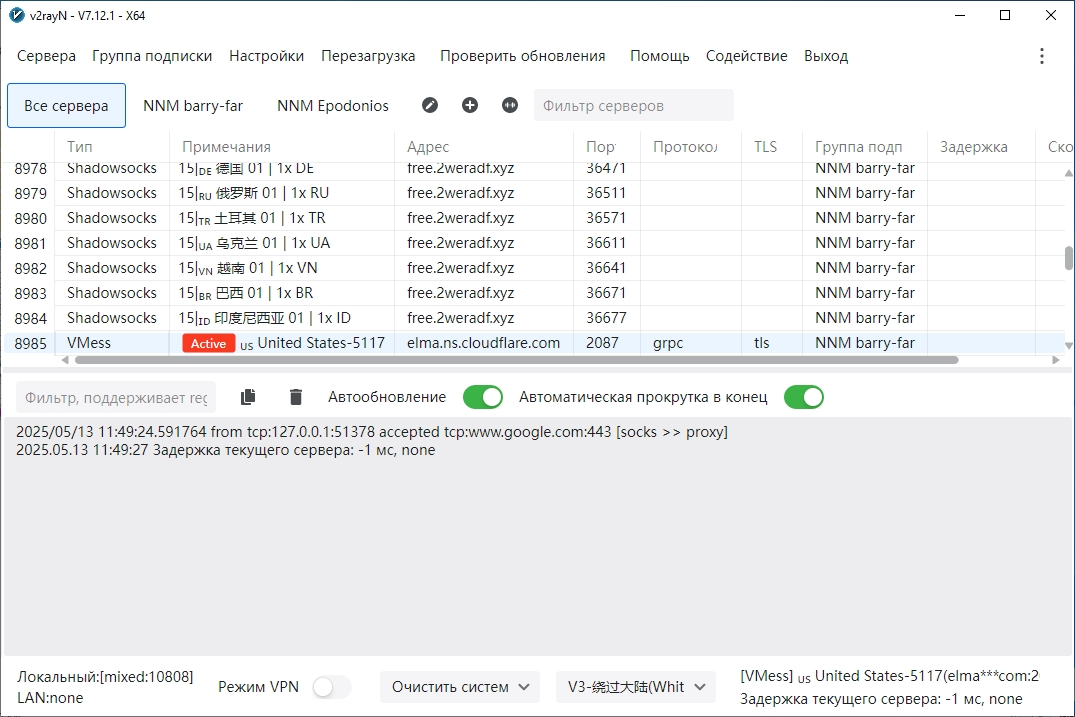This screenshot has height=717, width=1075.
Task: Switch to the NNM Epodonios tab
Action: [x=333, y=106]
